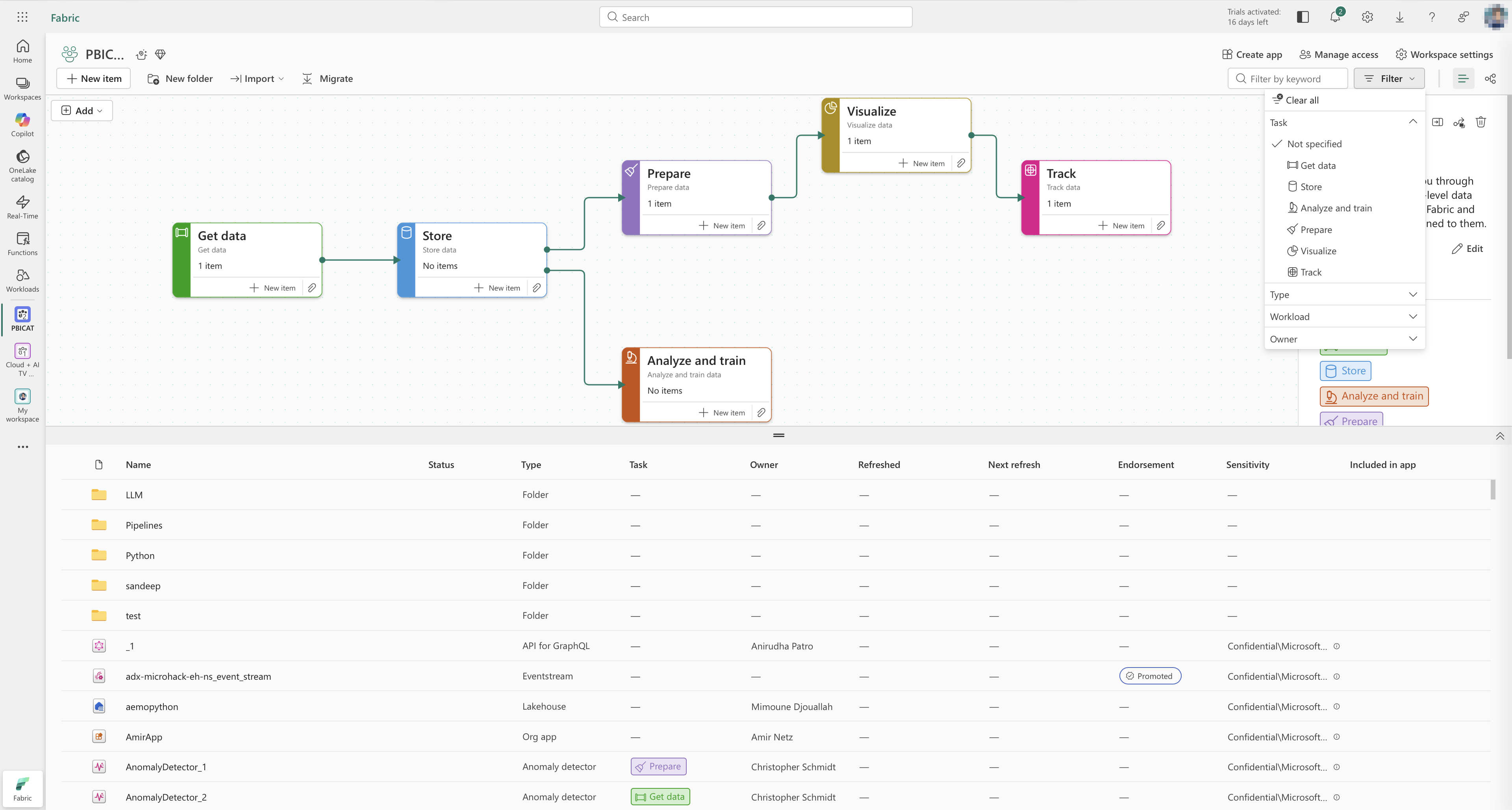Open Copilot from sidebar
The height and width of the screenshot is (810, 1512).
pyautogui.click(x=22, y=125)
